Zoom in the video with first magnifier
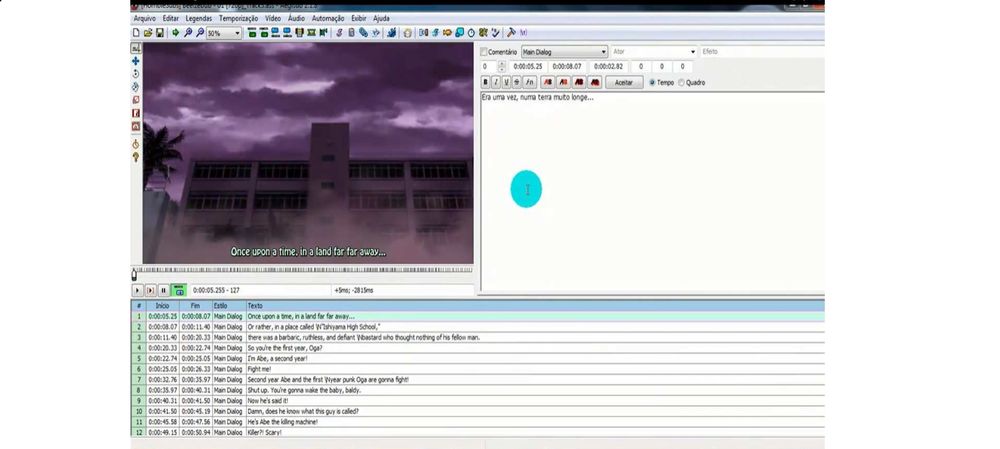Viewport: 1000px width, 449px height. (x=189, y=33)
